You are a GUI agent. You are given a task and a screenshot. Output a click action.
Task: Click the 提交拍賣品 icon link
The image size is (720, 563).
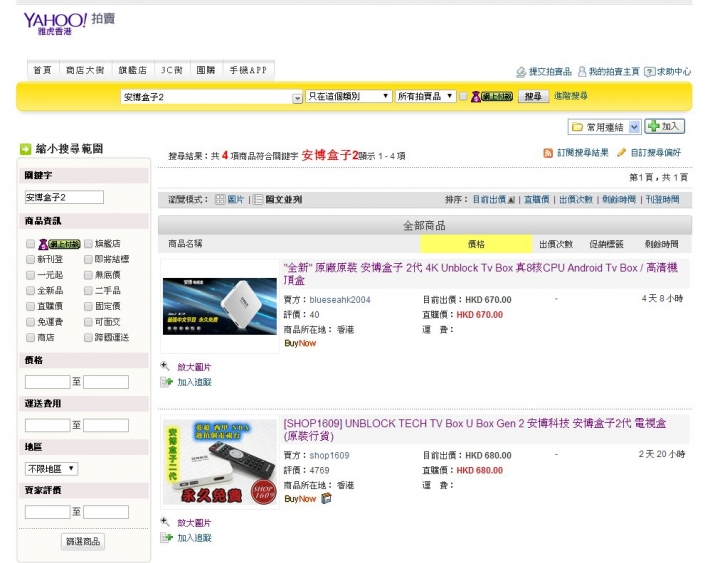point(521,72)
